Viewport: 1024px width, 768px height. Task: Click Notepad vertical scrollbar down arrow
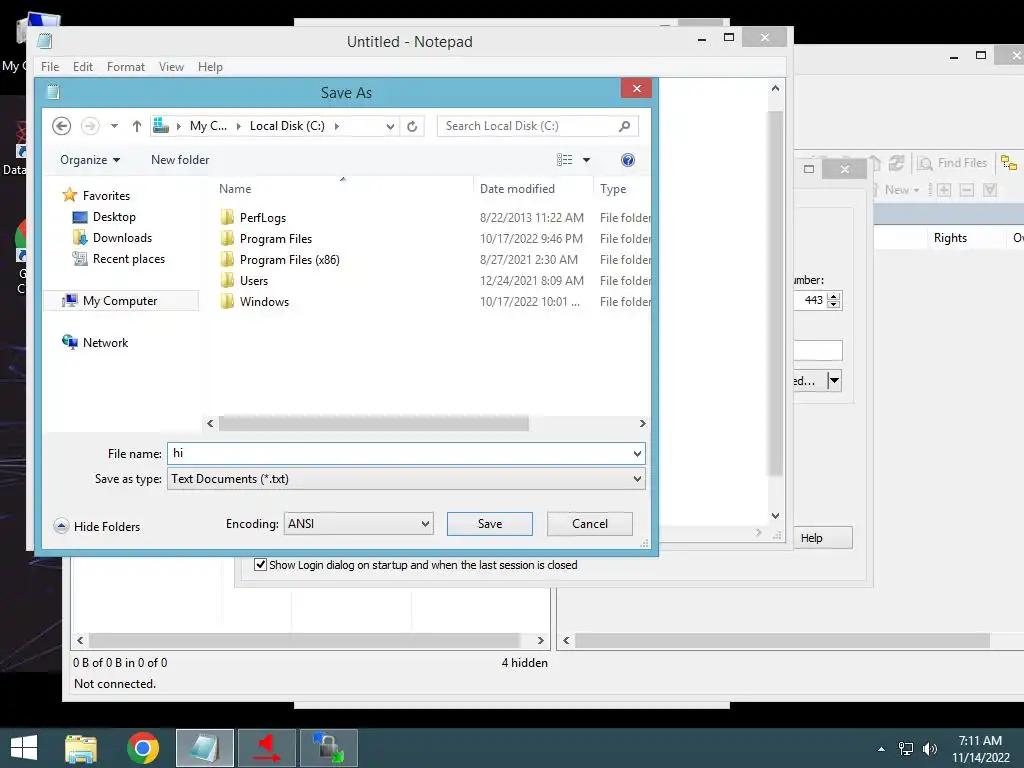pyautogui.click(x=775, y=515)
